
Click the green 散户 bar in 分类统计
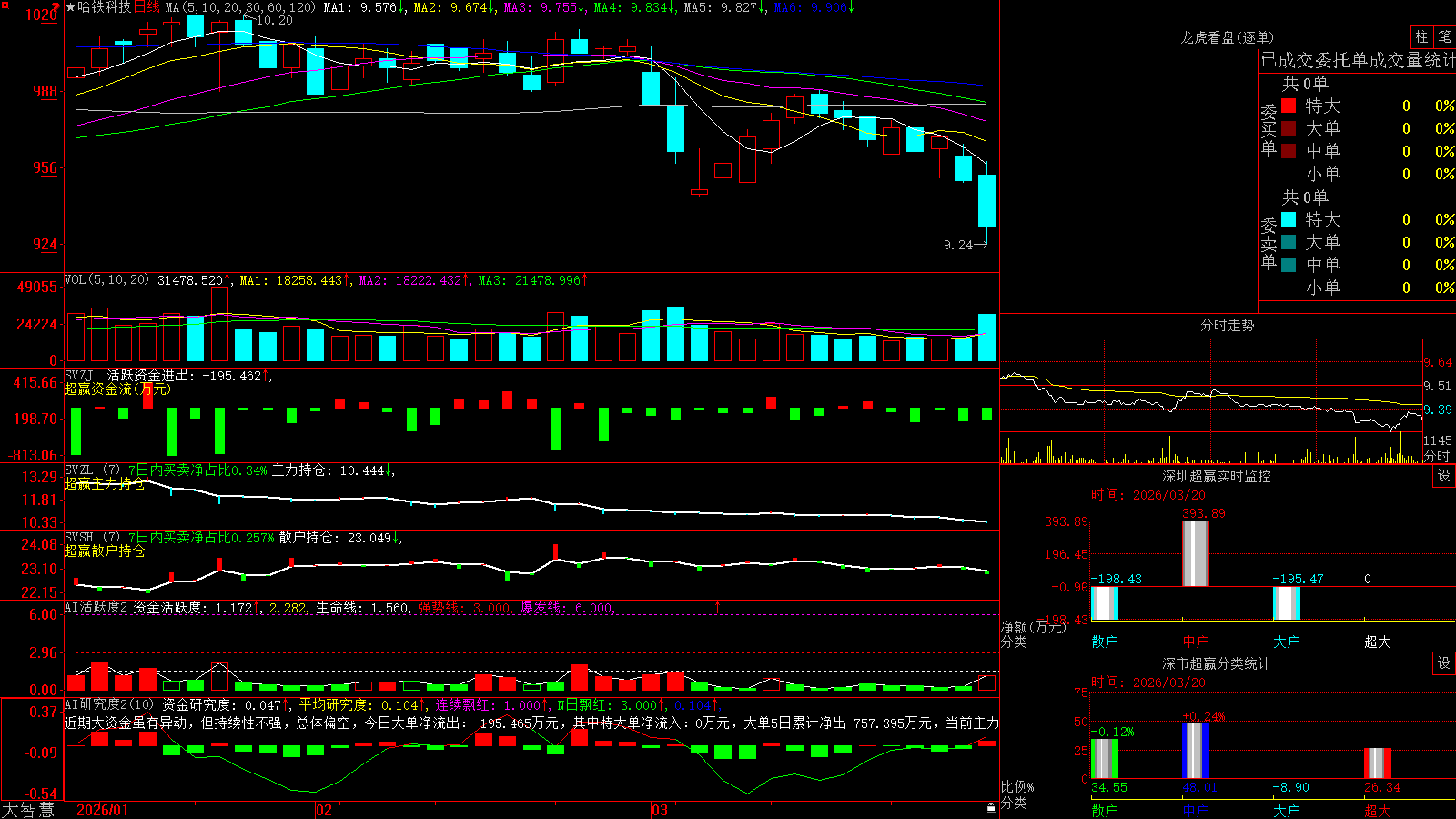pos(1105,758)
